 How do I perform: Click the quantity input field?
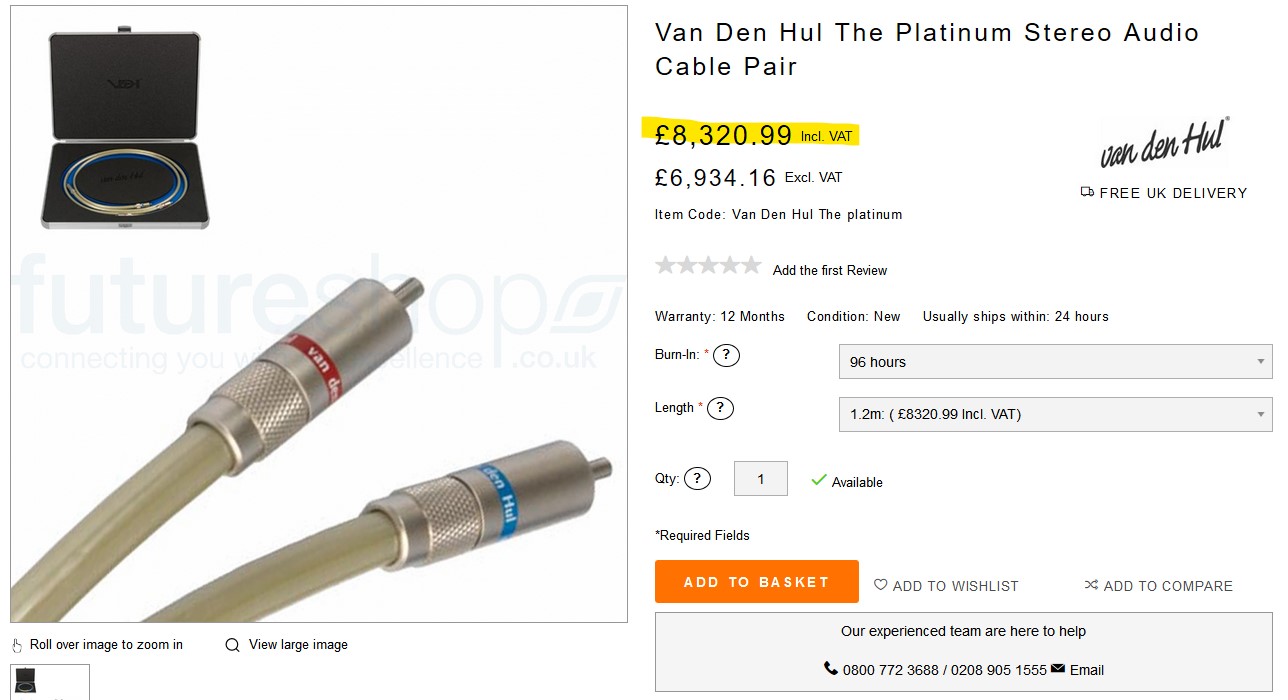click(x=761, y=479)
